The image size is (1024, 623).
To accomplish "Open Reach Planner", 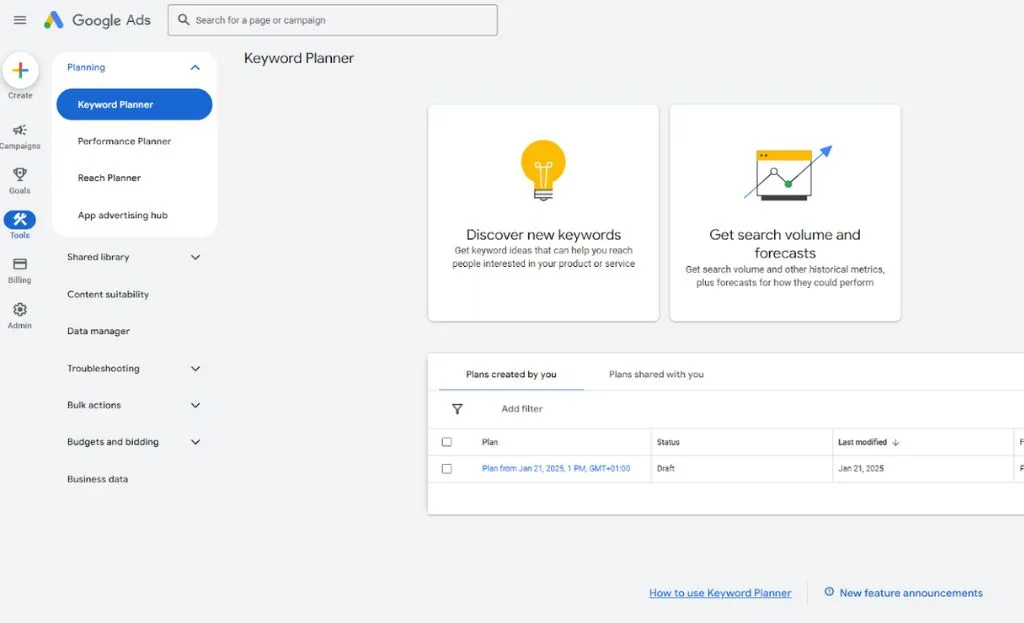I will (x=109, y=178).
